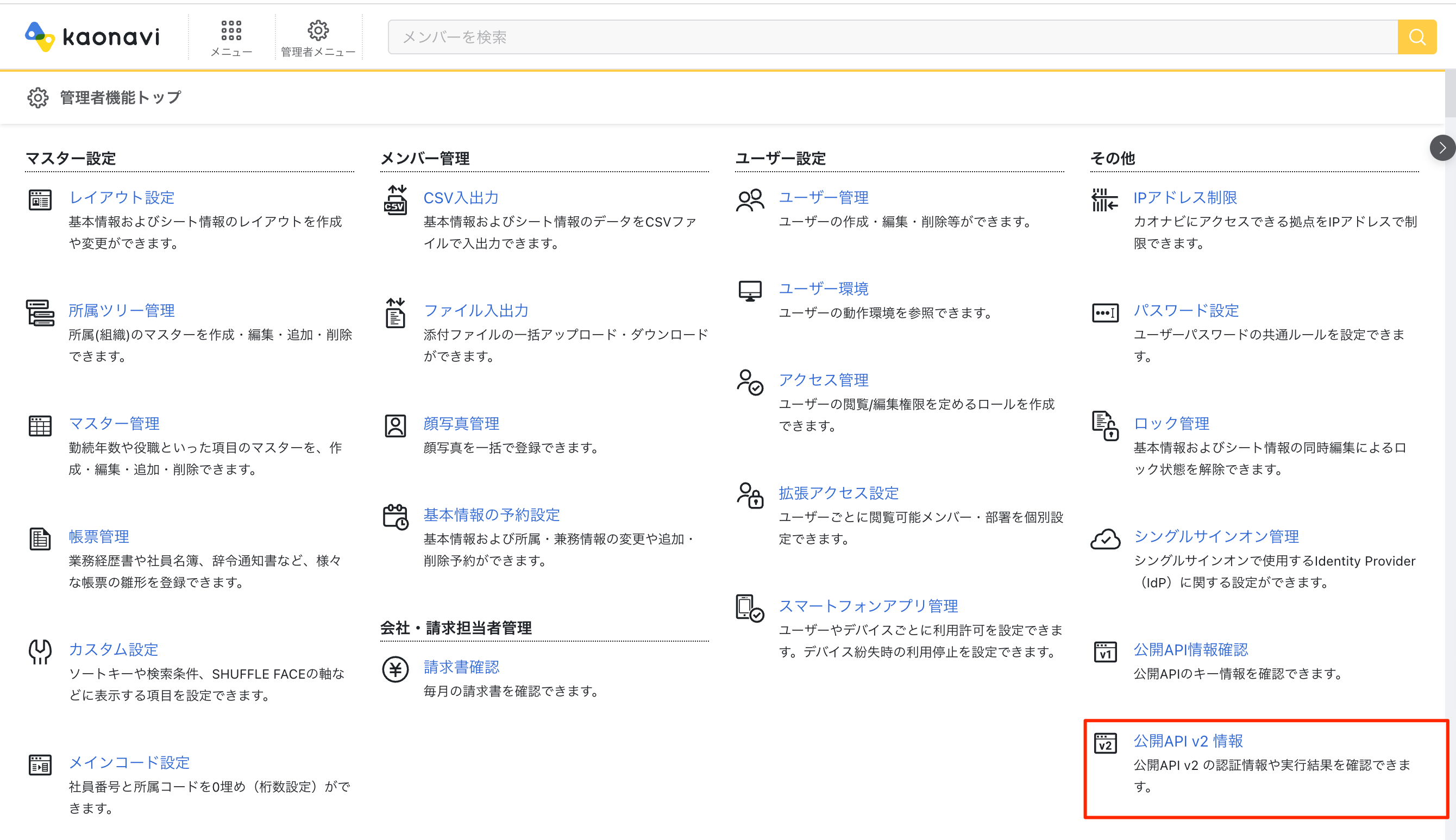Click the yen 請求書確認 icon
This screenshot has width=1456, height=840.
pos(395,669)
